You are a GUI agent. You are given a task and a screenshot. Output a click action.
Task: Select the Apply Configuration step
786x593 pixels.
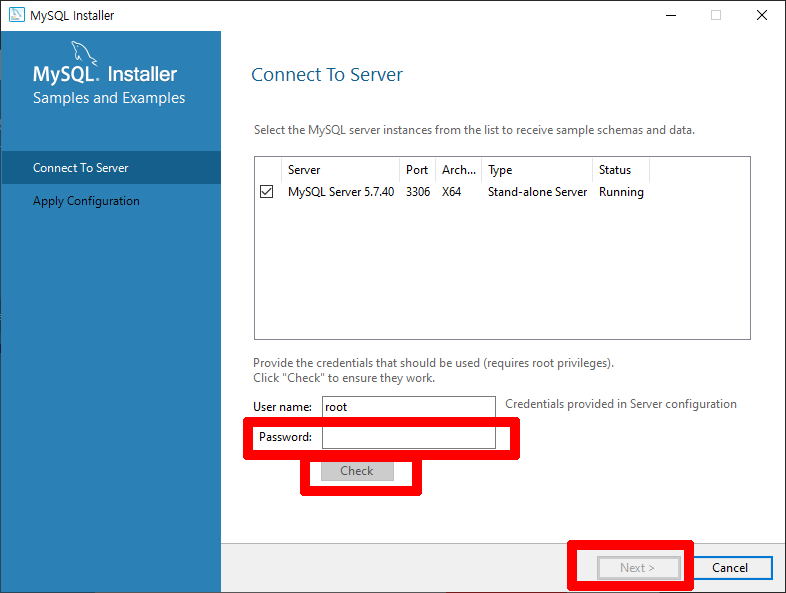[111, 201]
